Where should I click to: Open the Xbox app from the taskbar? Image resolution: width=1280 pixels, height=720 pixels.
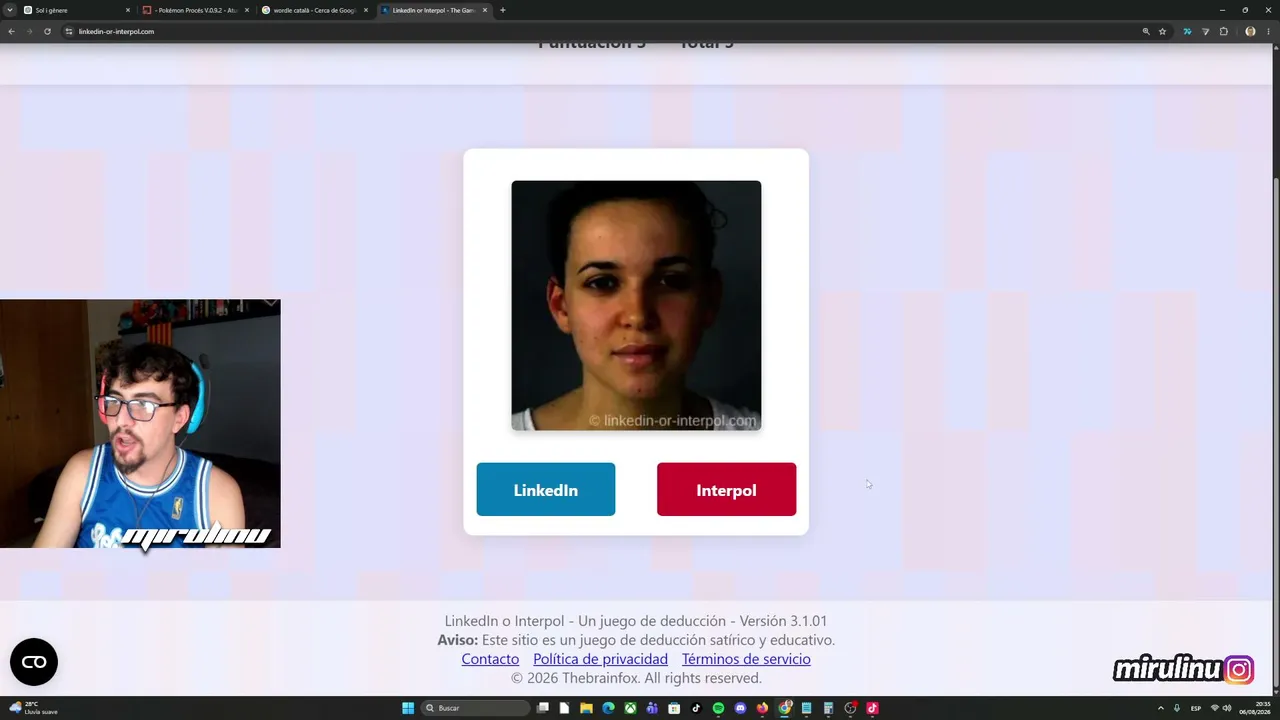[x=630, y=708]
